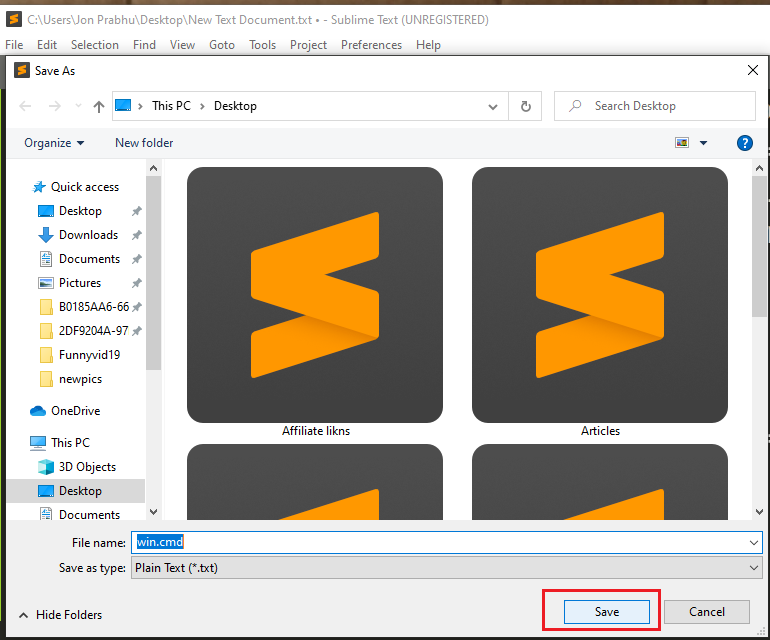Click the Desktop breadcrumb in address bar
This screenshot has width=770, height=640.
[x=235, y=106]
